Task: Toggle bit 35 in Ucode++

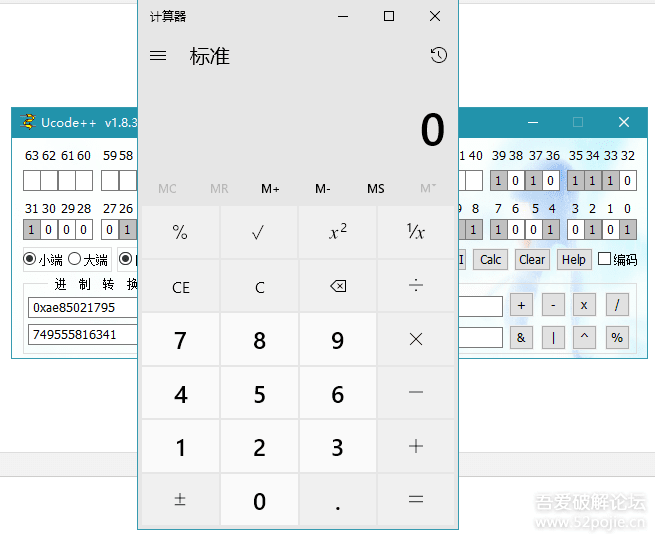Action: coord(576,181)
